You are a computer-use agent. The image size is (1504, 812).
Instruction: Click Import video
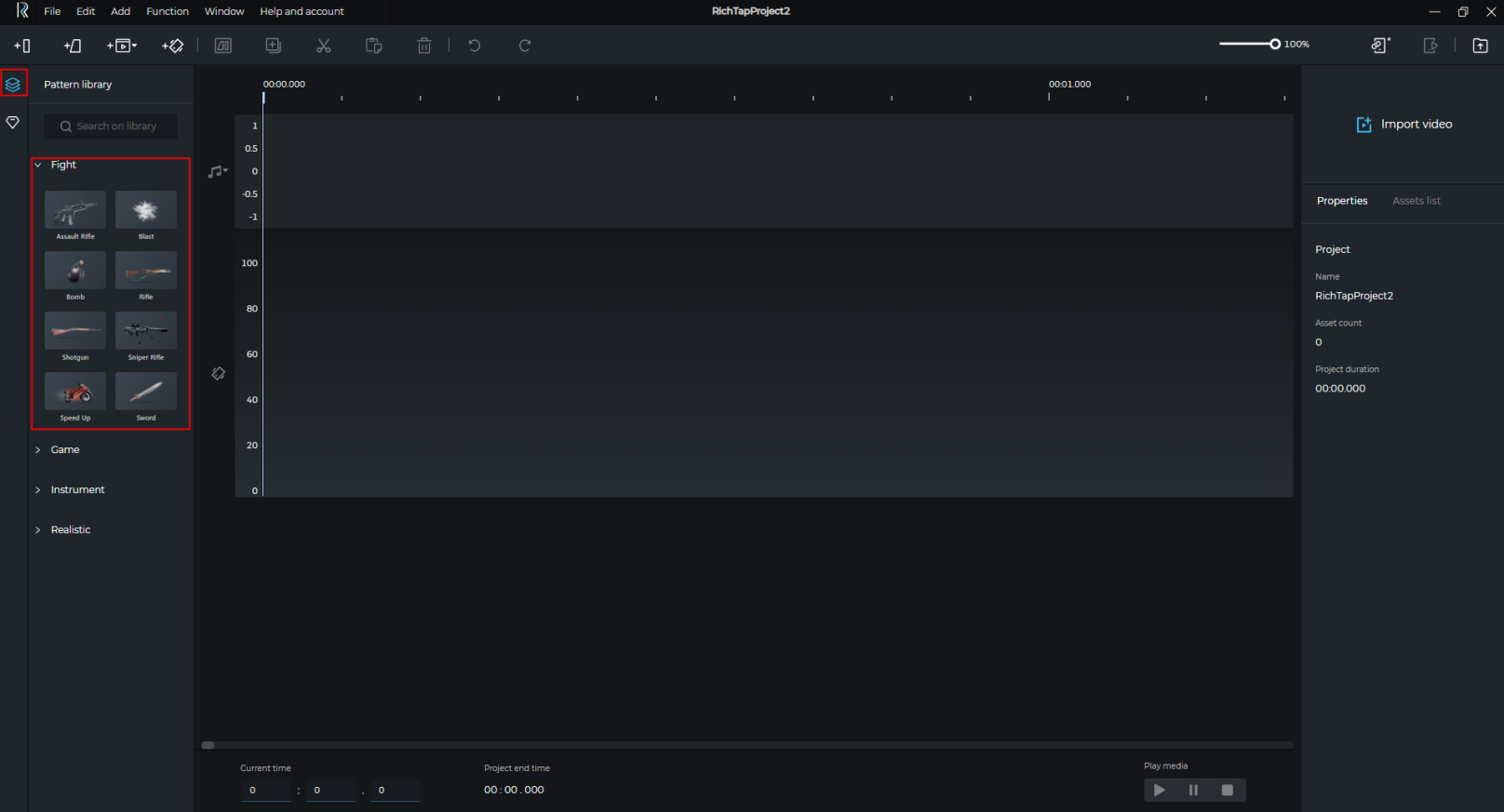[x=1403, y=125]
